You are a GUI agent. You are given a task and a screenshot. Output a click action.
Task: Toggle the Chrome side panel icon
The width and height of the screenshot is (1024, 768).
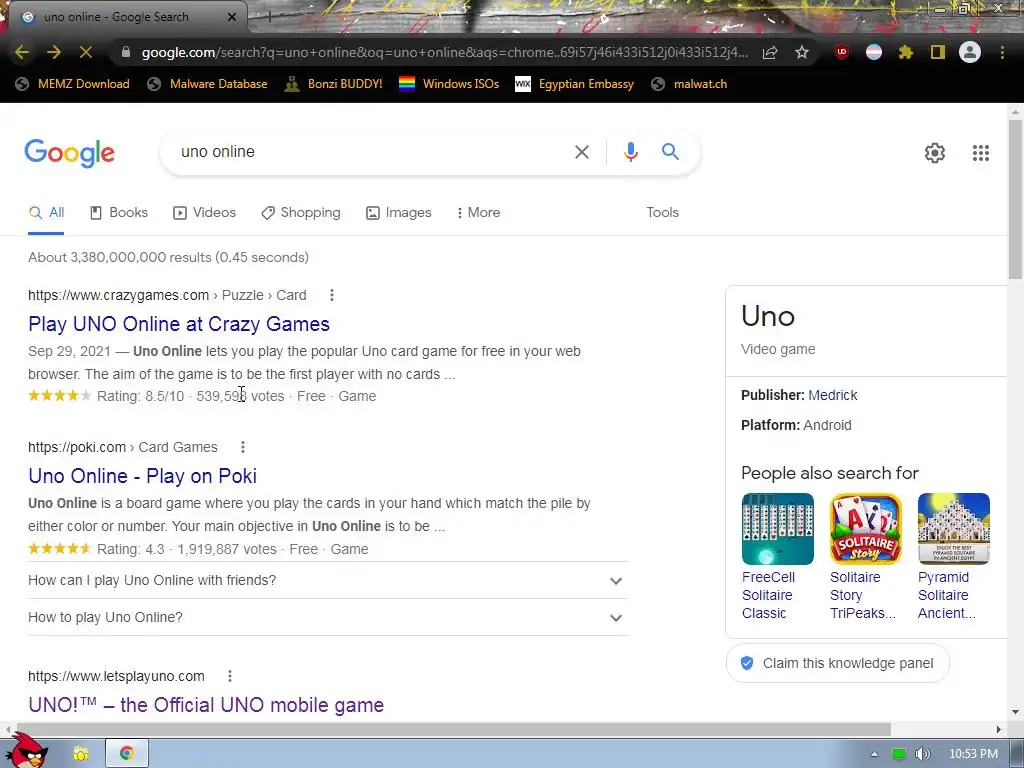938,52
